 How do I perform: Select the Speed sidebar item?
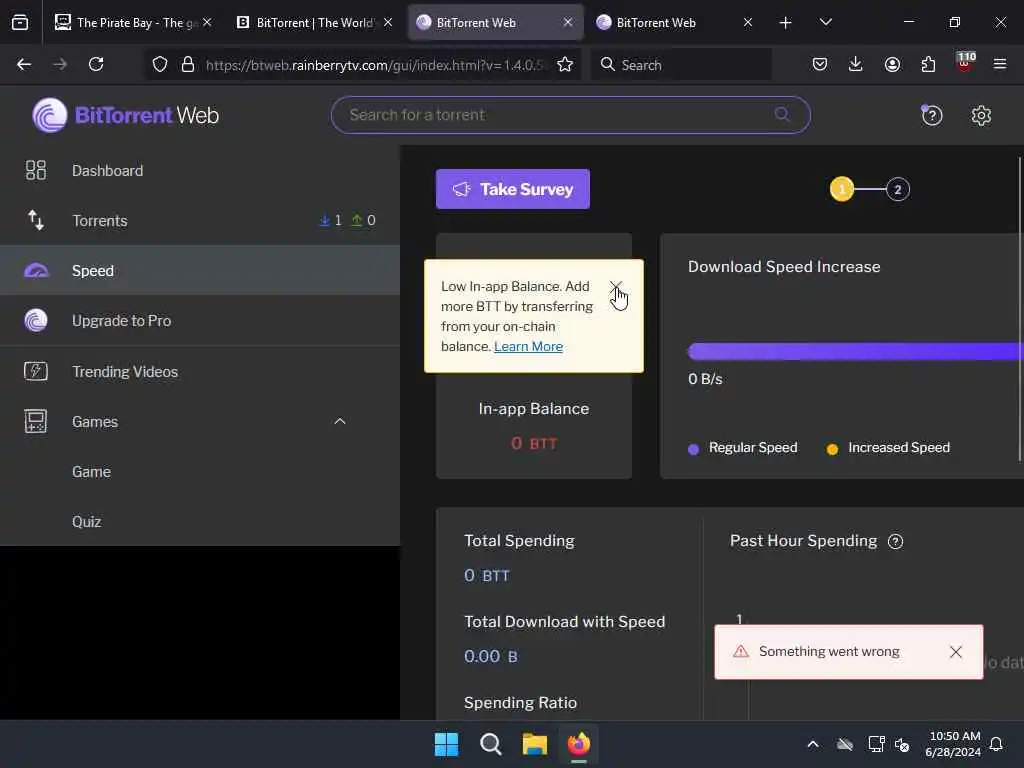pos(200,270)
